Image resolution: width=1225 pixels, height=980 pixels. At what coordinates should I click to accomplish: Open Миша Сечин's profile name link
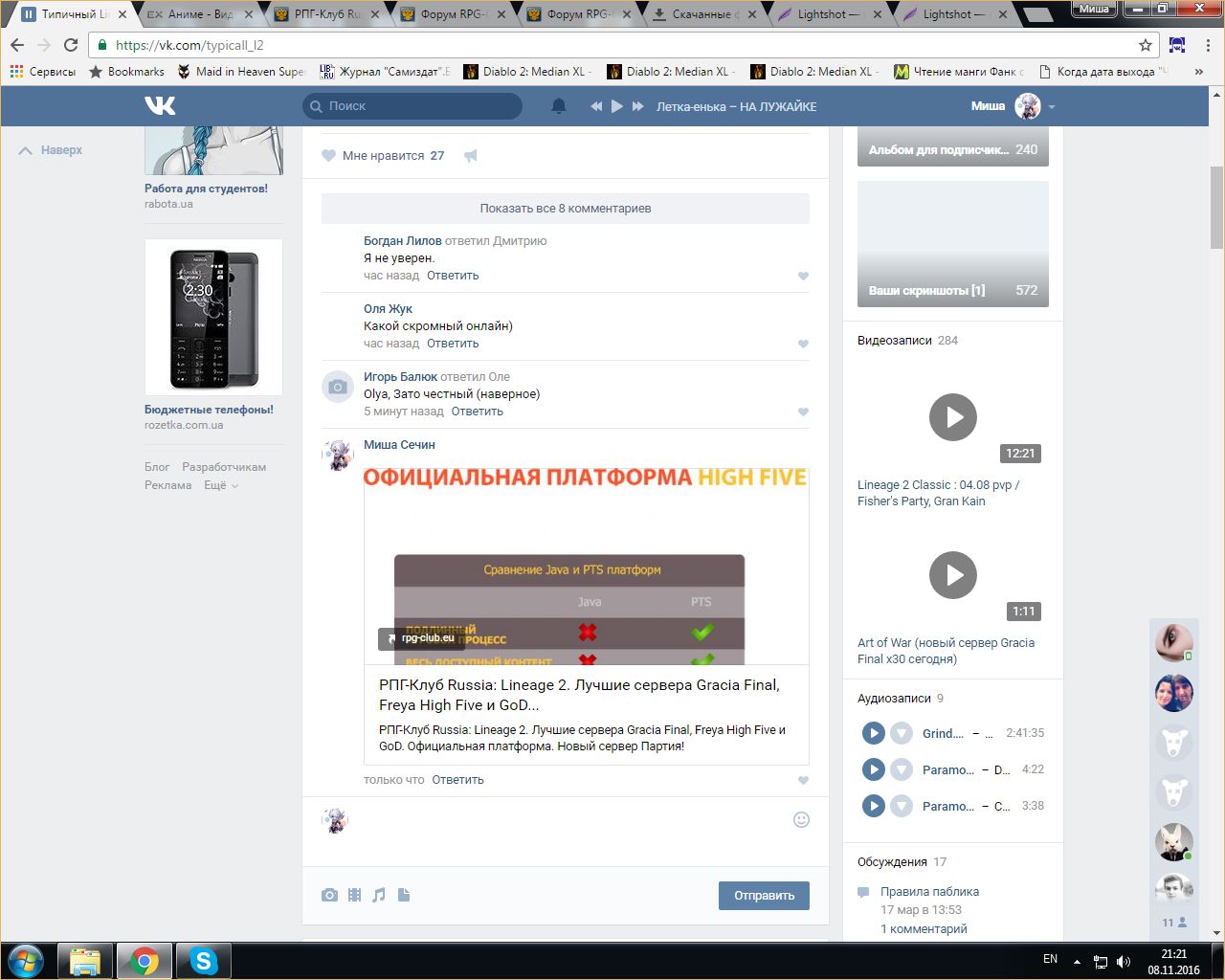[399, 445]
